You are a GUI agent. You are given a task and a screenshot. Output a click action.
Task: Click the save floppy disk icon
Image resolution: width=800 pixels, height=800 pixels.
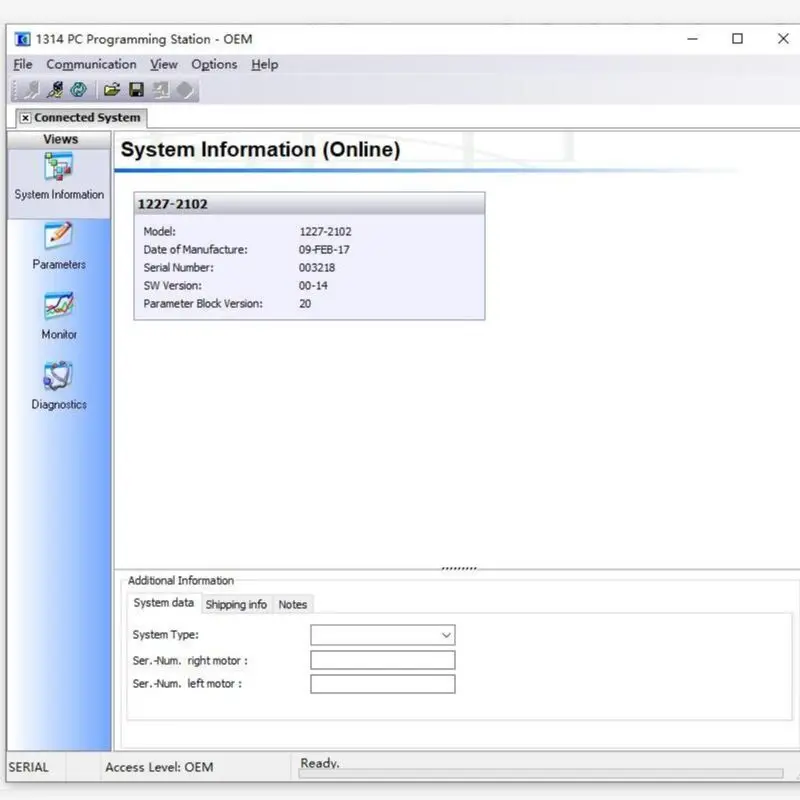[x=136, y=90]
